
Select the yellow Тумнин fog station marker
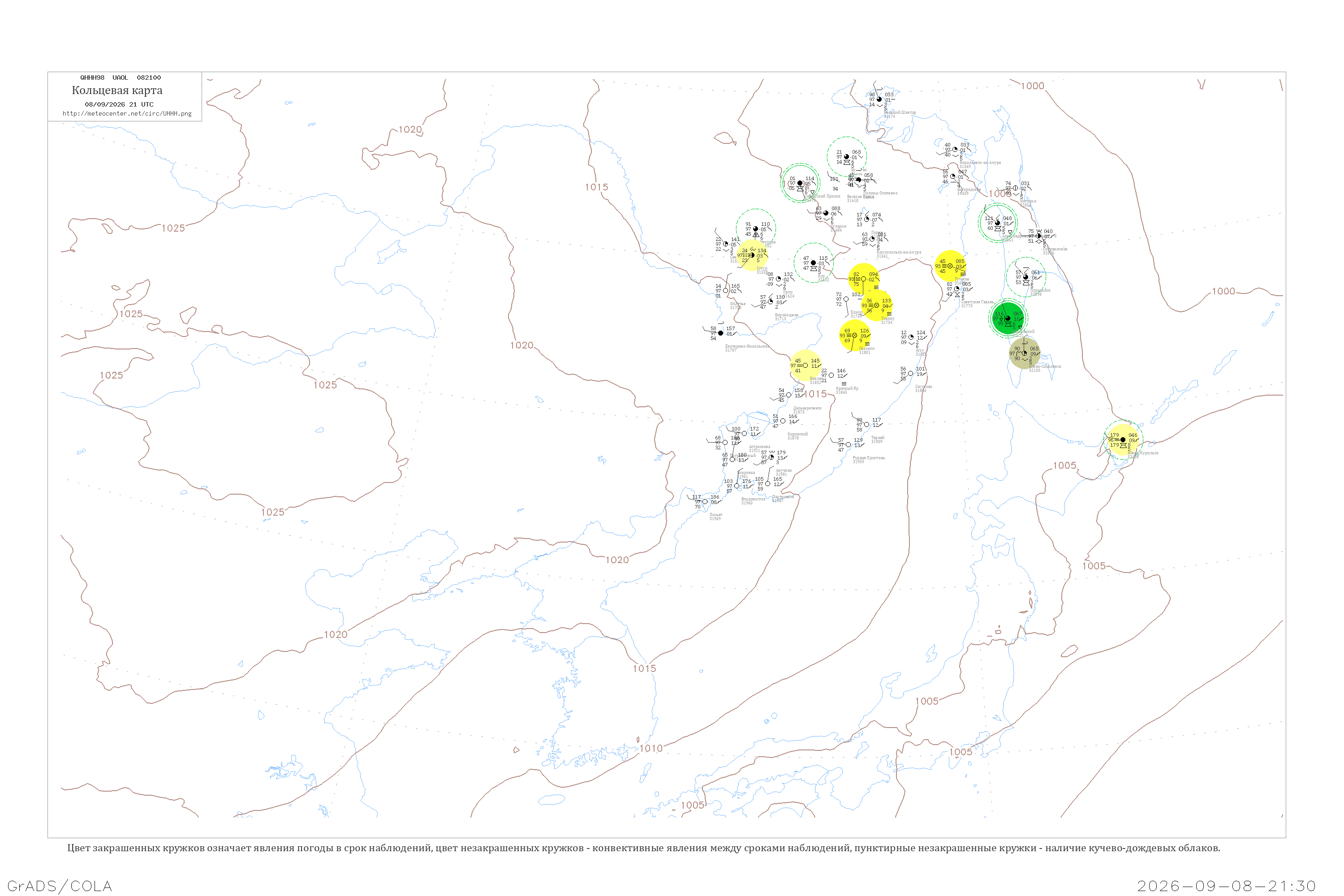[950, 266]
